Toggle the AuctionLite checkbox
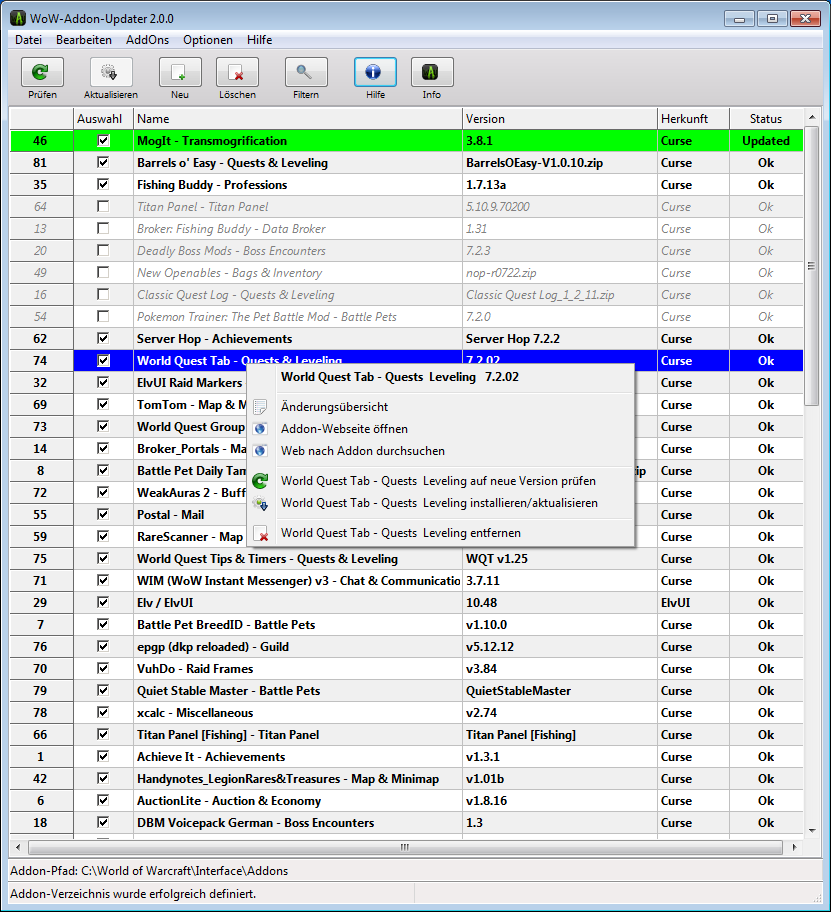831x912 pixels. (103, 800)
